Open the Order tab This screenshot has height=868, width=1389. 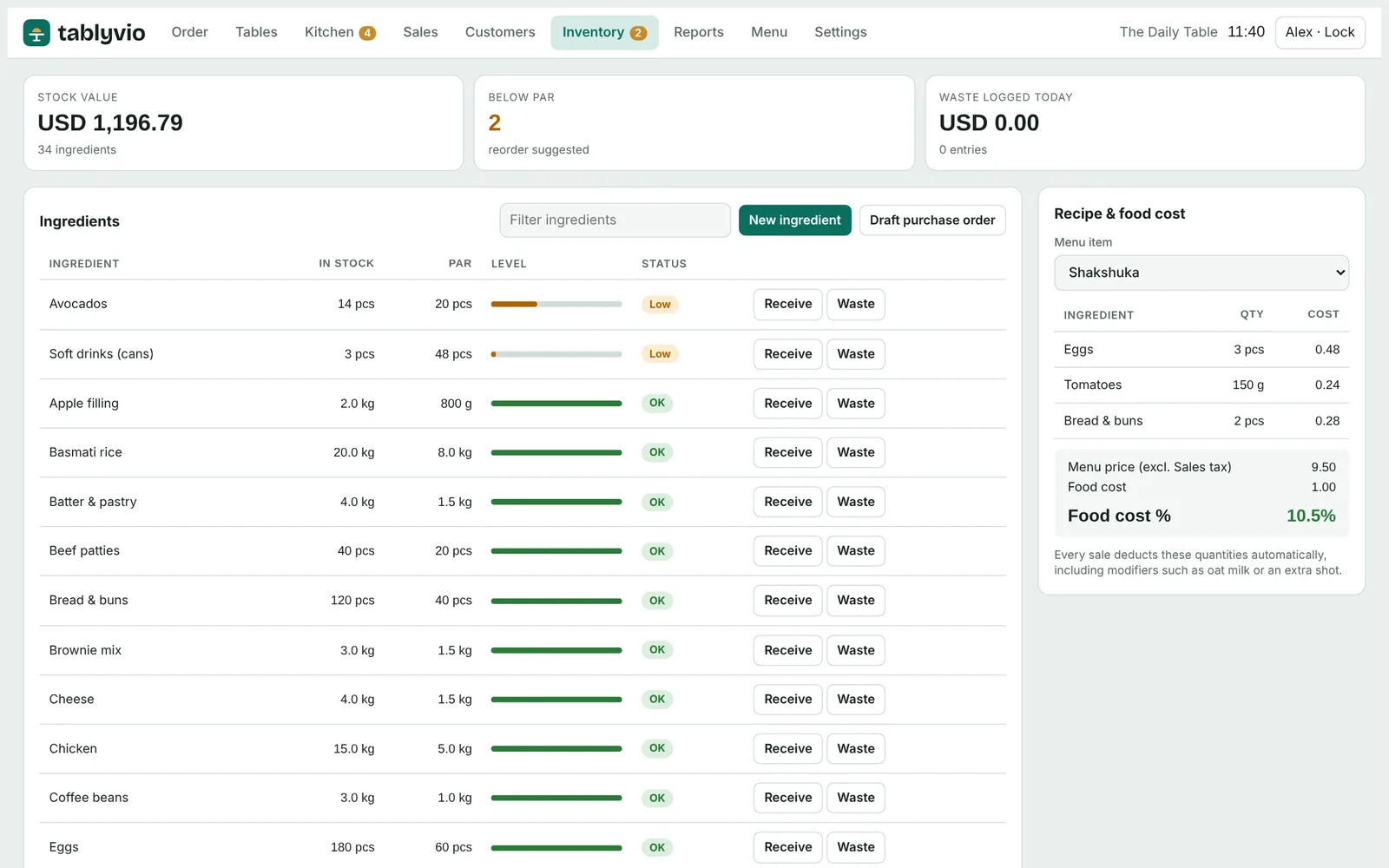pos(189,32)
